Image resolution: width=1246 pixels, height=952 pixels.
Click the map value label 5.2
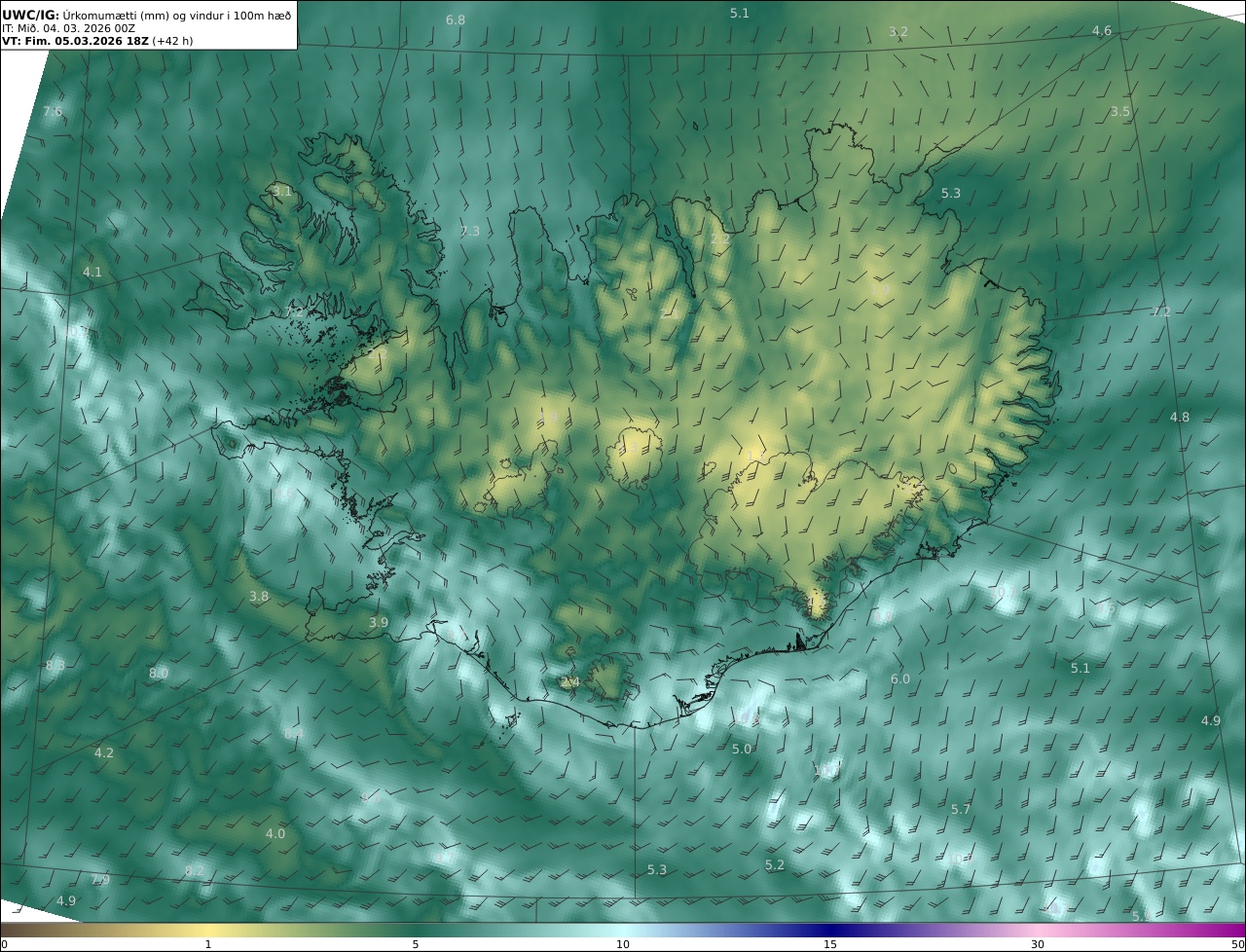(775, 865)
